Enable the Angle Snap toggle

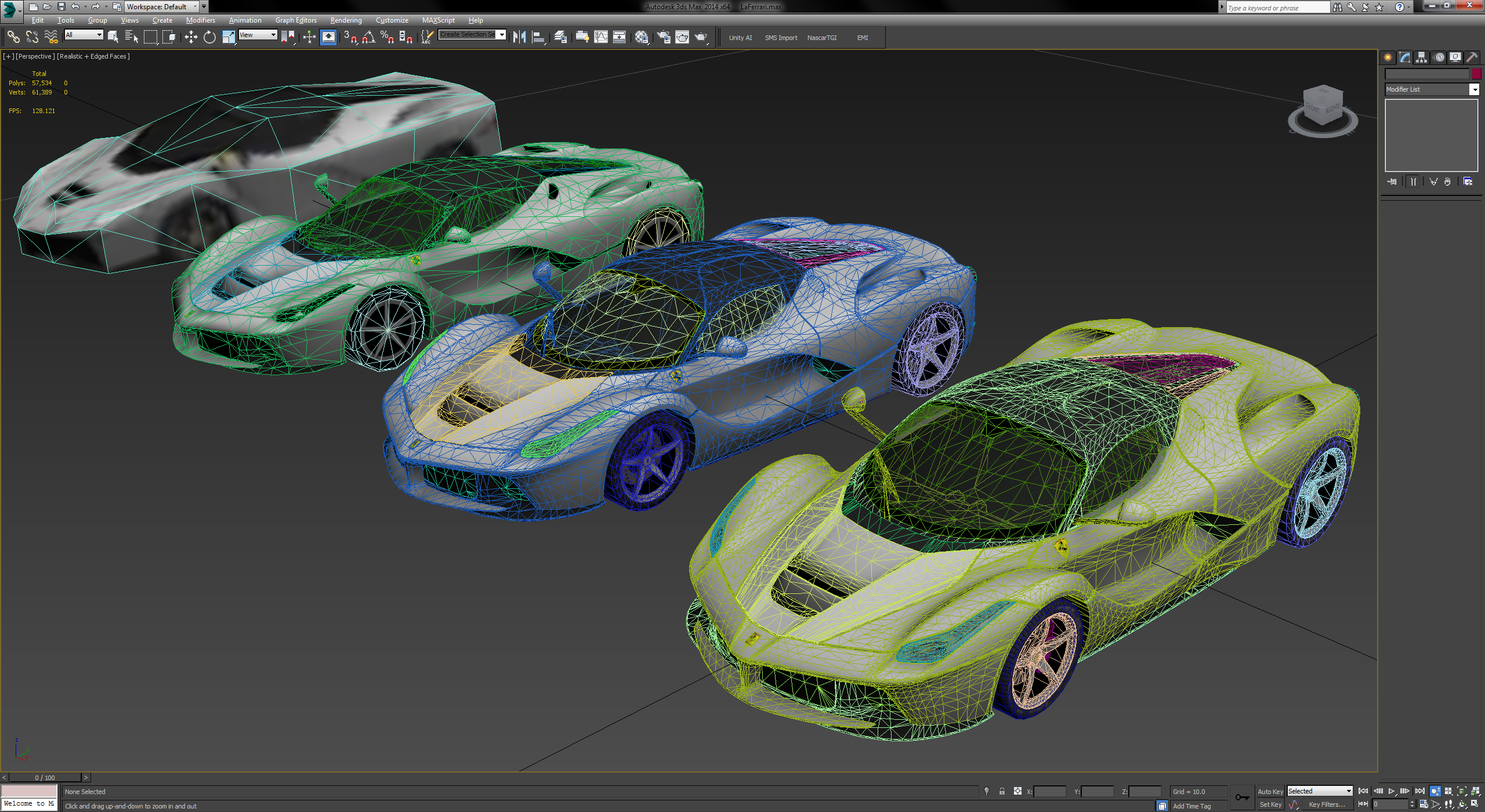[x=368, y=37]
